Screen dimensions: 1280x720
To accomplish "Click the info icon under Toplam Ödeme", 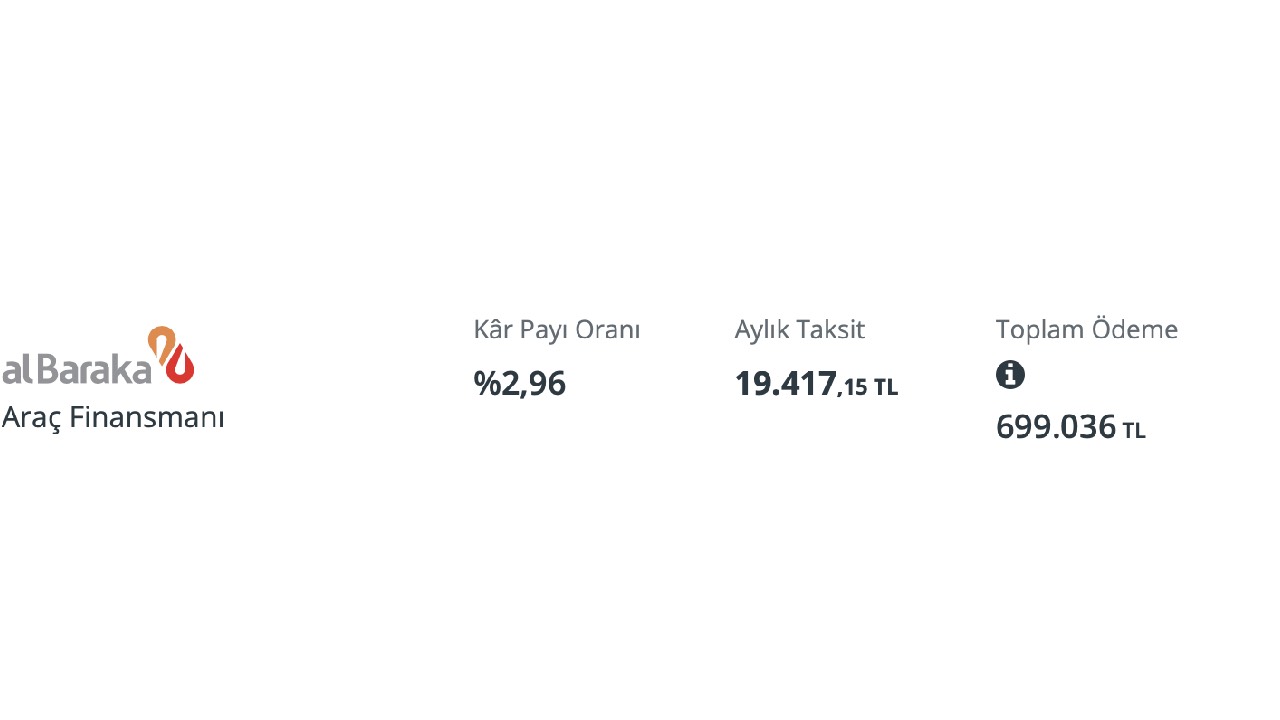I will tap(1010, 375).
